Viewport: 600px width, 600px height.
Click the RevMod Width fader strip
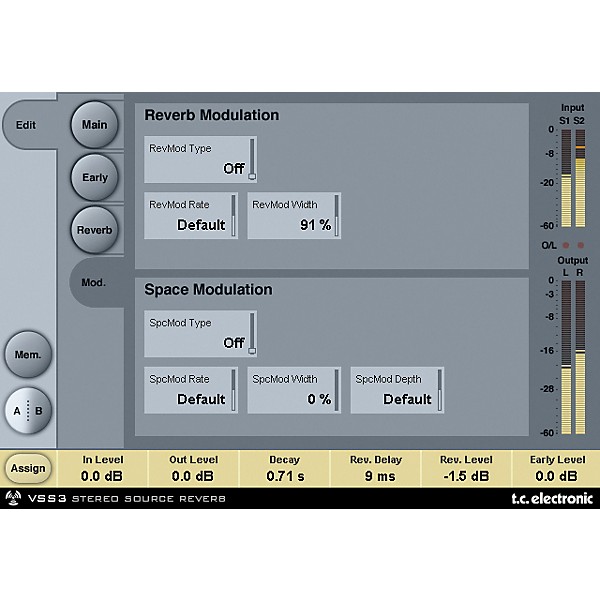[x=337, y=215]
